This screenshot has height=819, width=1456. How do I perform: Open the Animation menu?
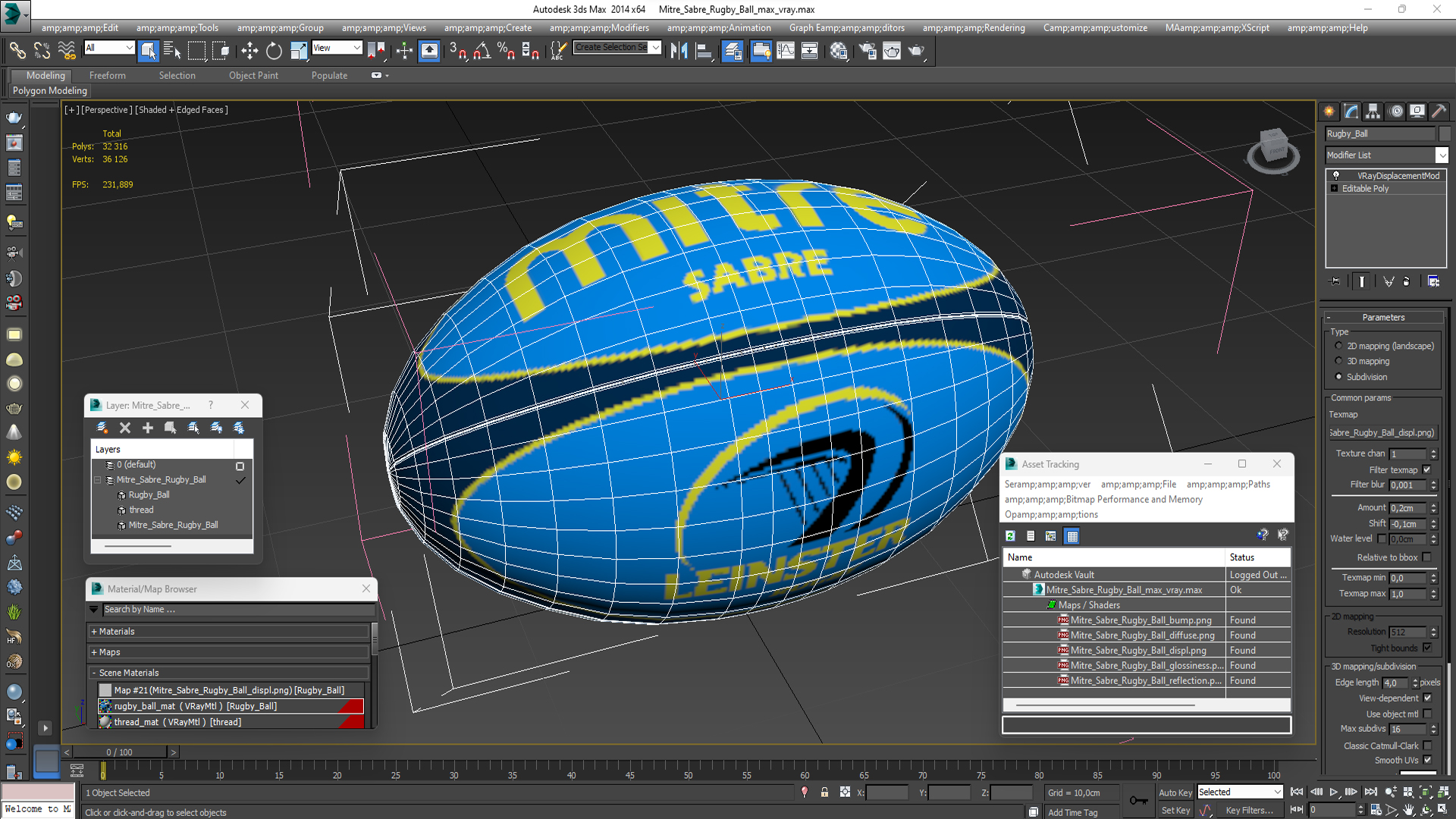719,28
